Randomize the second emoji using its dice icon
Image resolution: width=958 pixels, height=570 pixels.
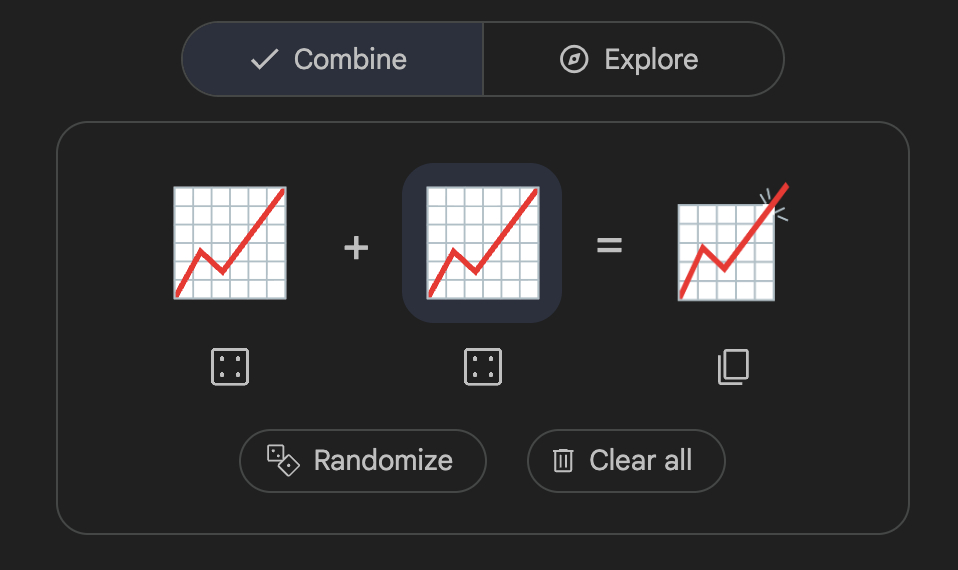pos(482,367)
